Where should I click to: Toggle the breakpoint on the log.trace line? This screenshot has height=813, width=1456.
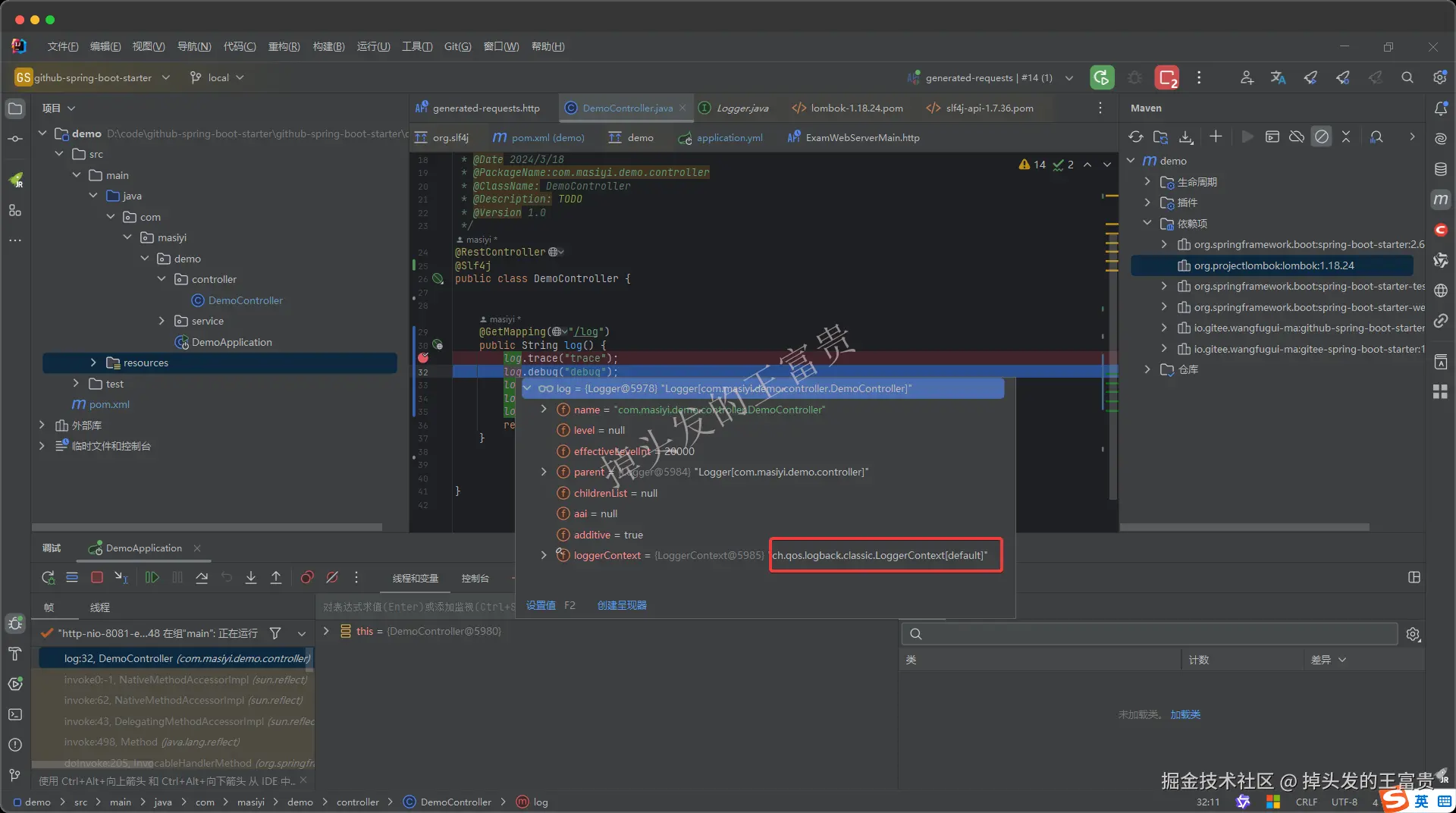click(423, 358)
